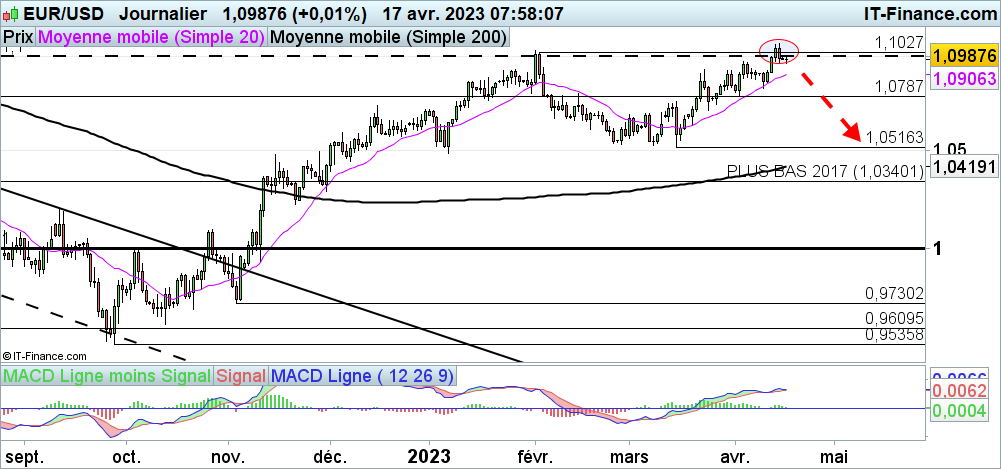Click the yellow current price tag 1,09876
This screenshot has width=1001, height=469.
point(963,57)
